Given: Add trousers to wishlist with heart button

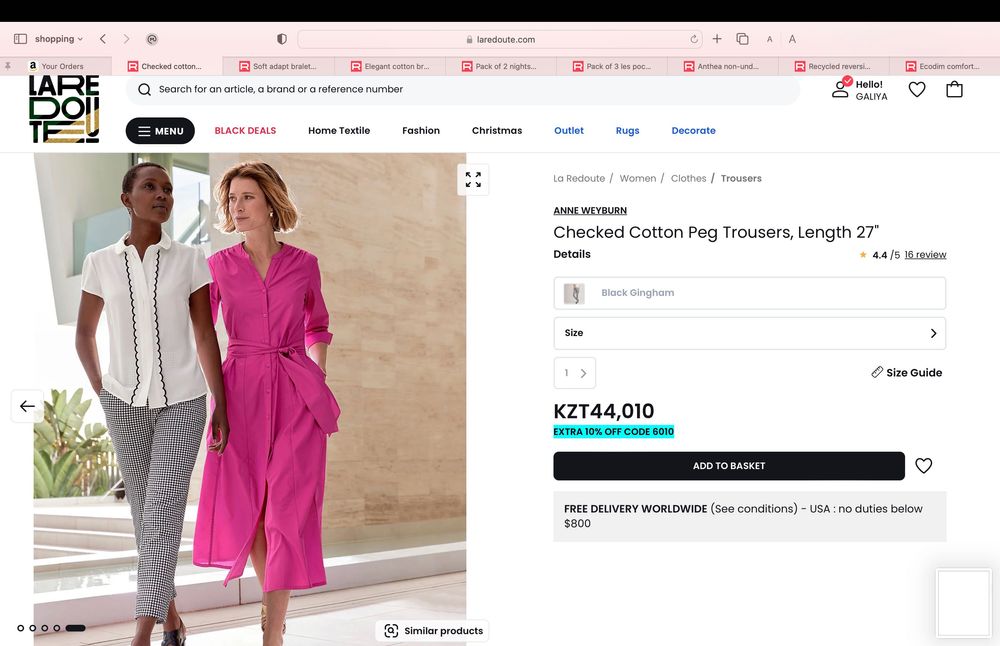Looking at the screenshot, I should [924, 466].
